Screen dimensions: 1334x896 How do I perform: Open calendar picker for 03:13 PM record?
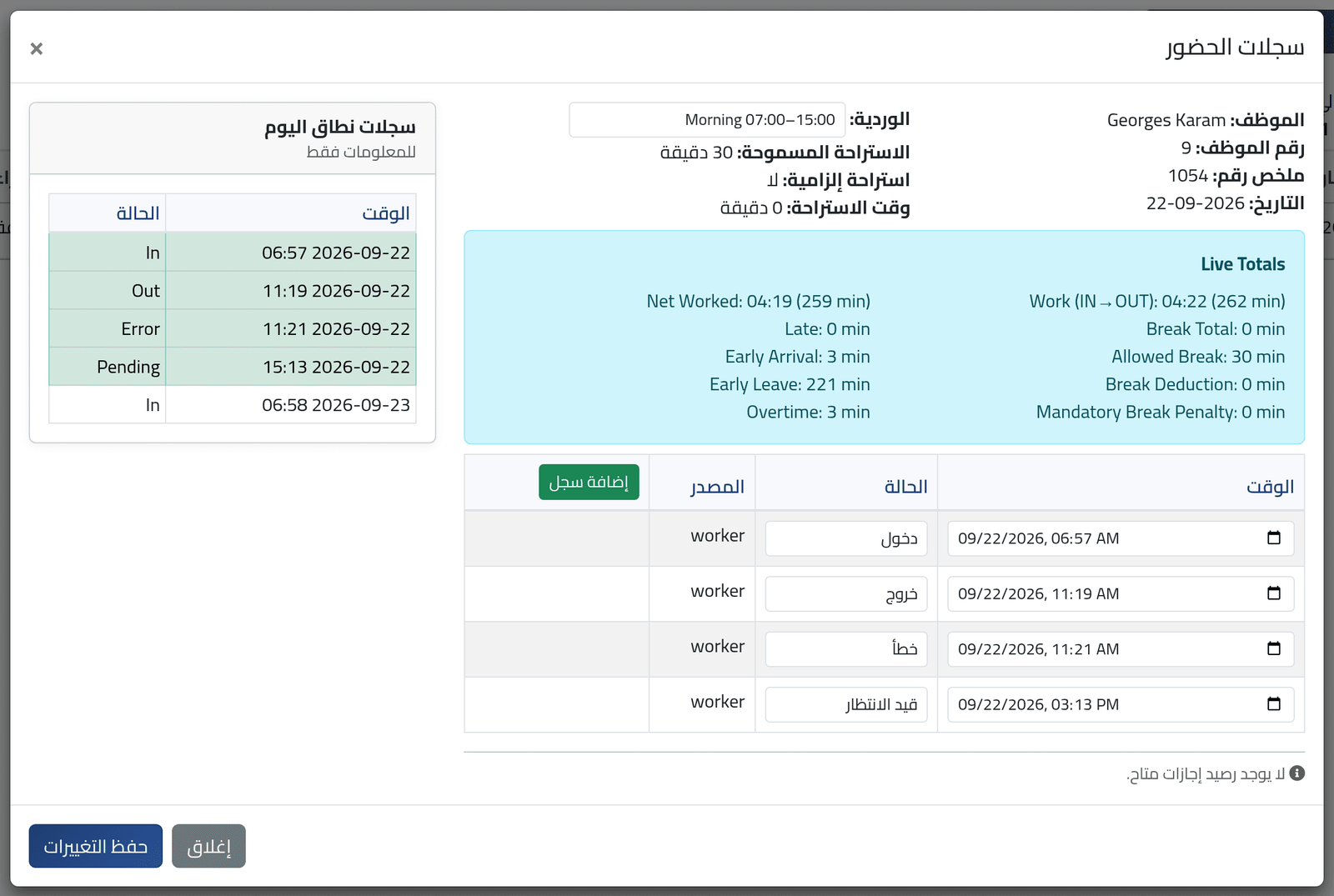point(1273,704)
